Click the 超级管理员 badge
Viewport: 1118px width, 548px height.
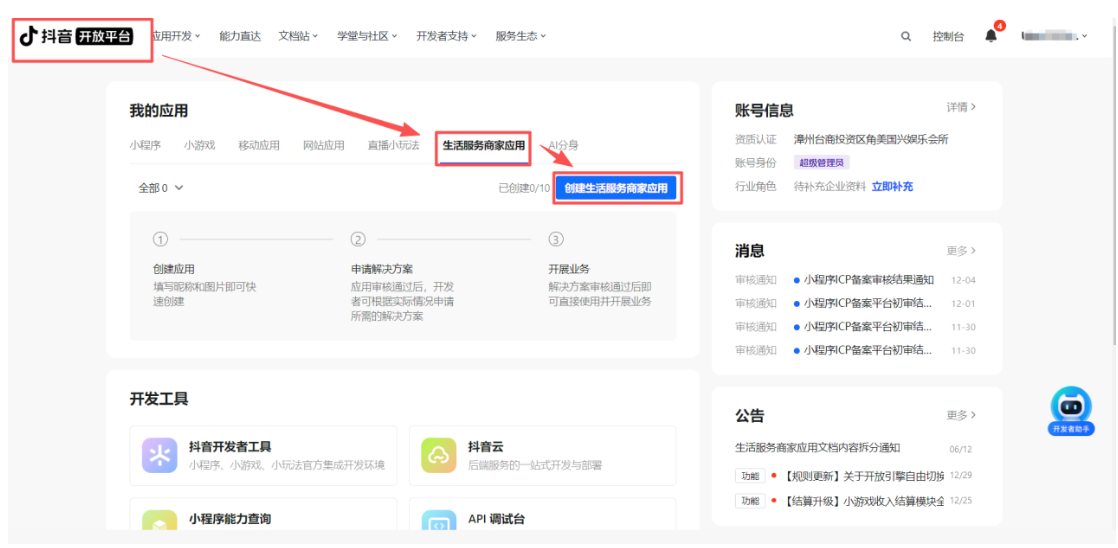[x=821, y=162]
